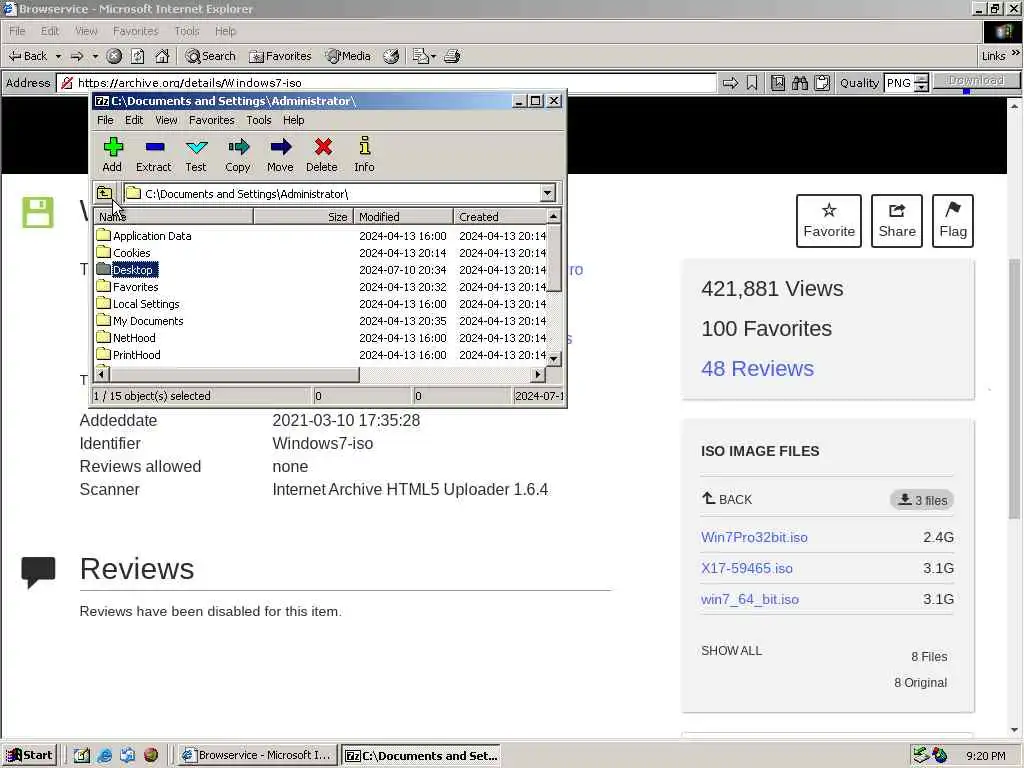Go to Home page in Internet Explorer
Viewport: 1024px width, 768px height.
tap(162, 56)
